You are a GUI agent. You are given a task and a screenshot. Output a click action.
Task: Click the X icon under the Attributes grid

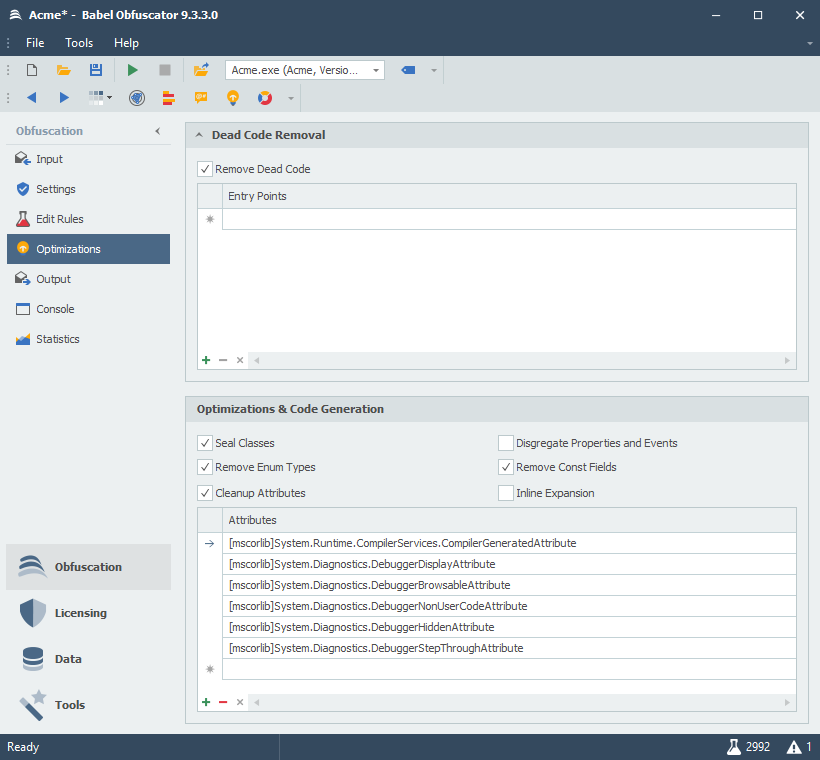[x=240, y=702]
